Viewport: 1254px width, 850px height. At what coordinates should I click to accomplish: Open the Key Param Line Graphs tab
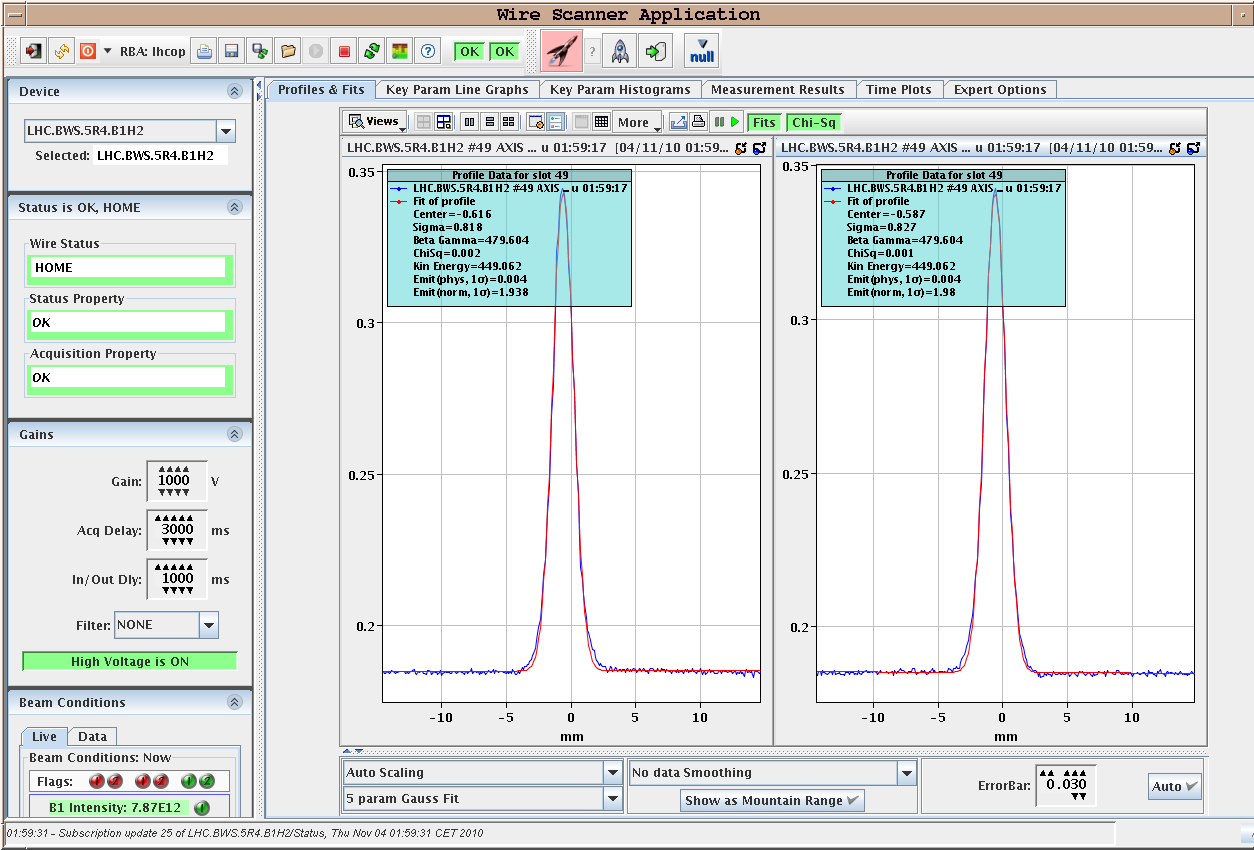pyautogui.click(x=457, y=90)
